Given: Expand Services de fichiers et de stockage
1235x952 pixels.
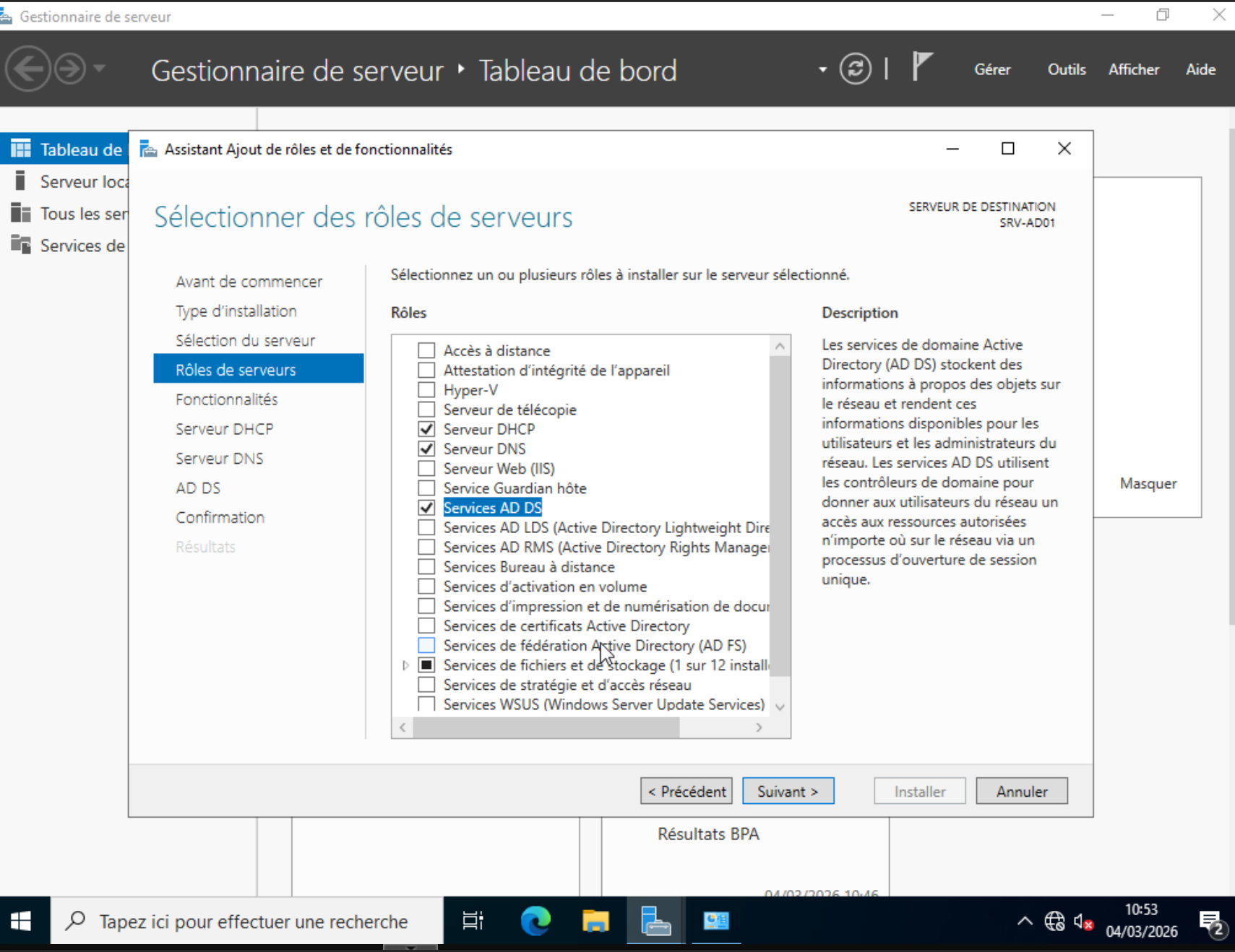Looking at the screenshot, I should pos(405,665).
